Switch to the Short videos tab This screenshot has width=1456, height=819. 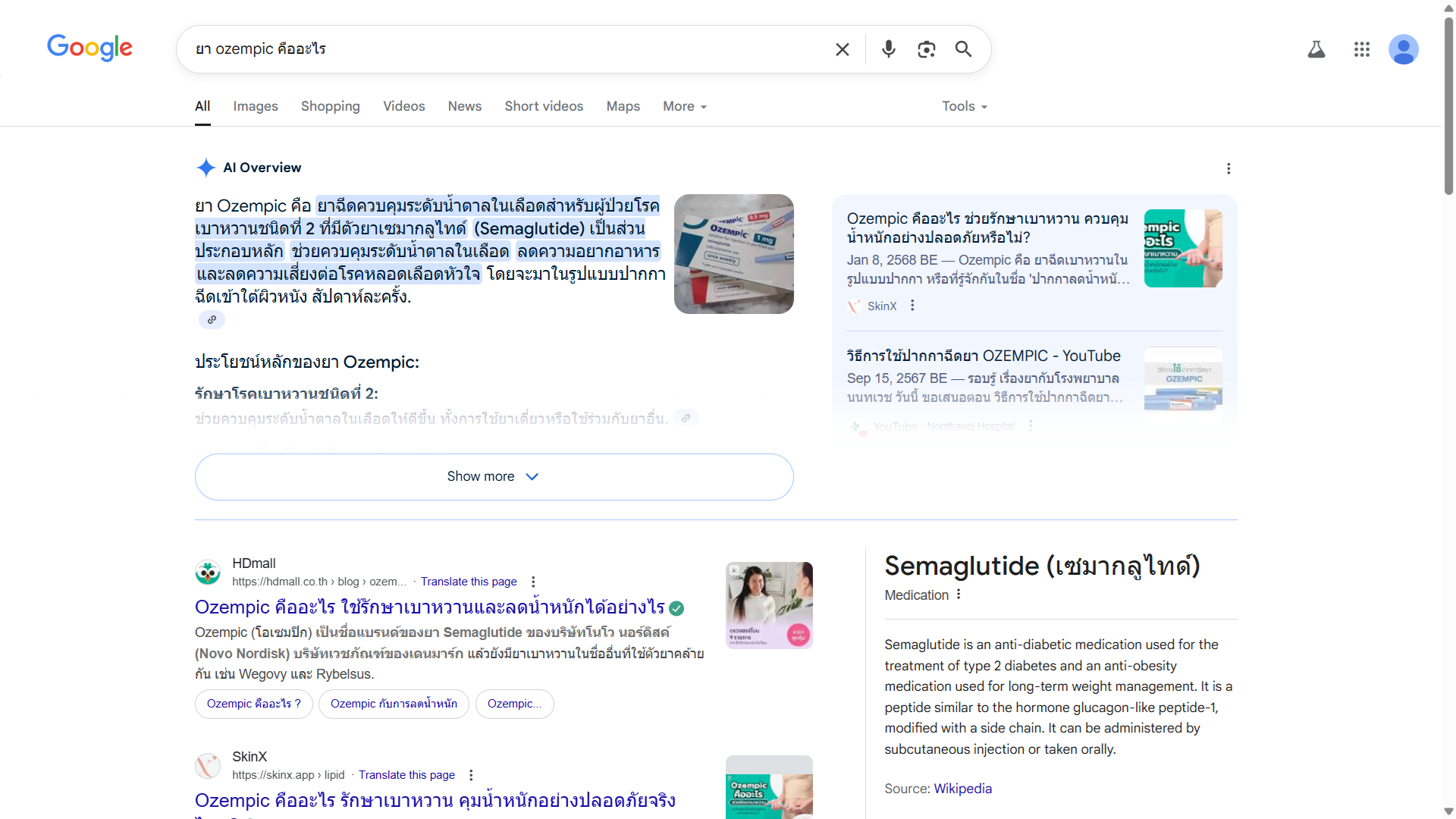(x=544, y=106)
